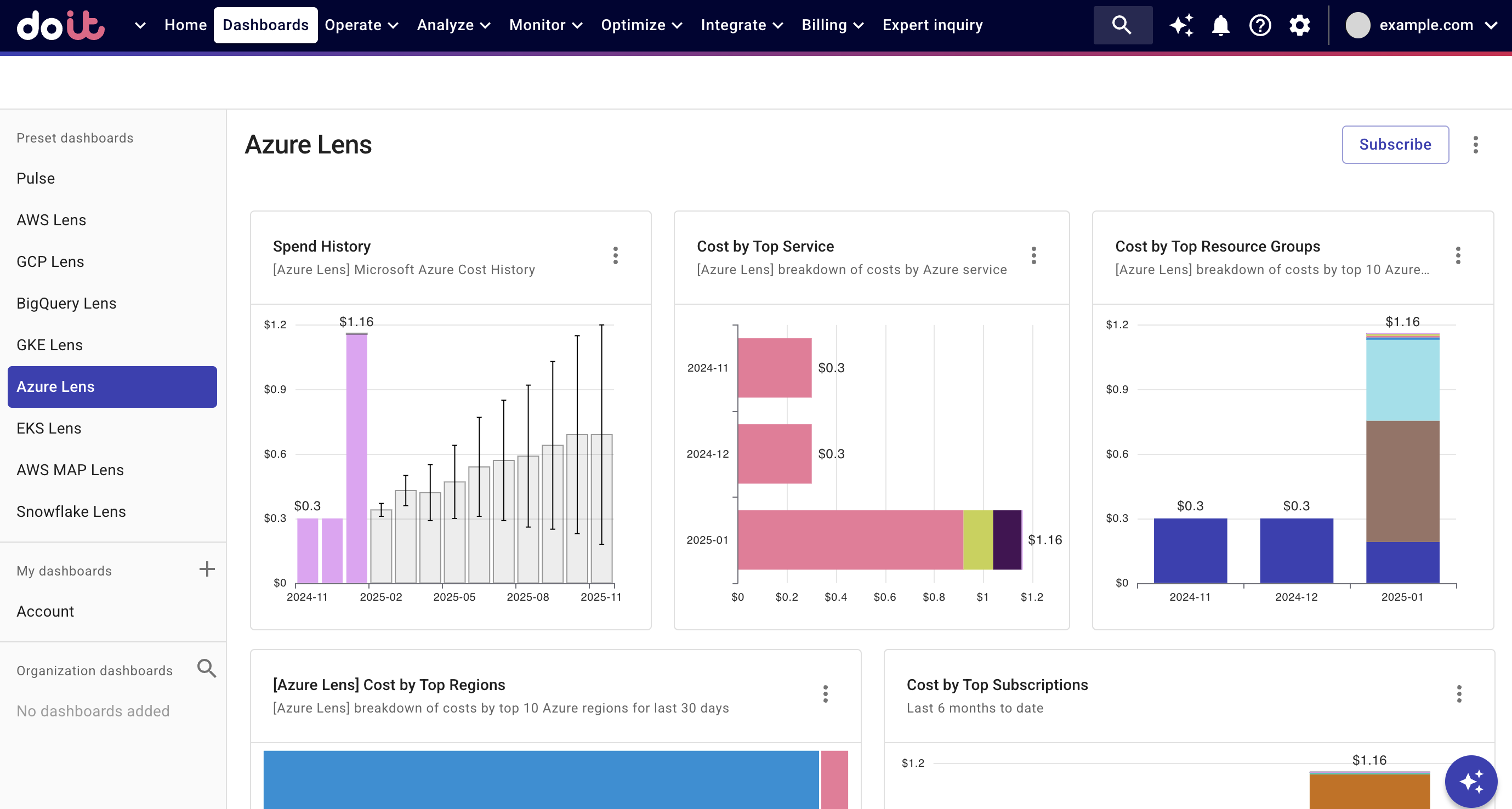The height and width of the screenshot is (809, 1512).
Task: Open the search icon in top bar
Action: coord(1122,25)
